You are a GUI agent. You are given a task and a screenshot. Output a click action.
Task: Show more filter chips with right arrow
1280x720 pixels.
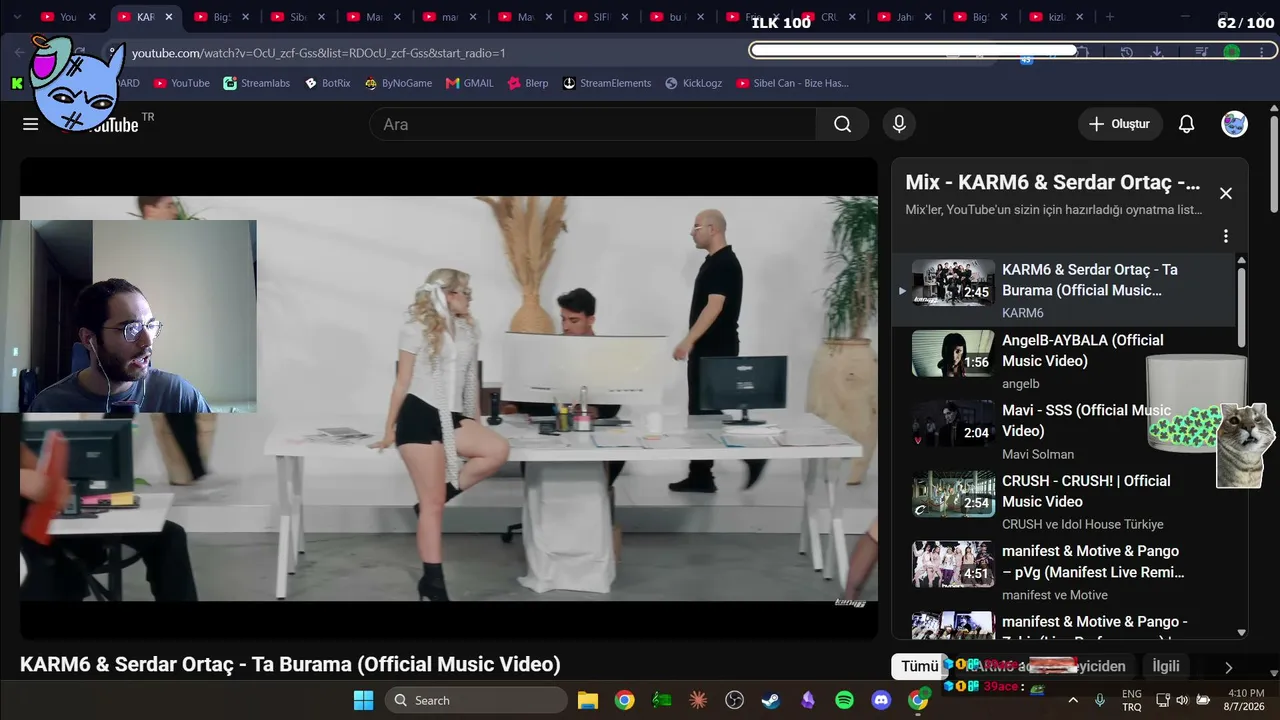click(1228, 667)
